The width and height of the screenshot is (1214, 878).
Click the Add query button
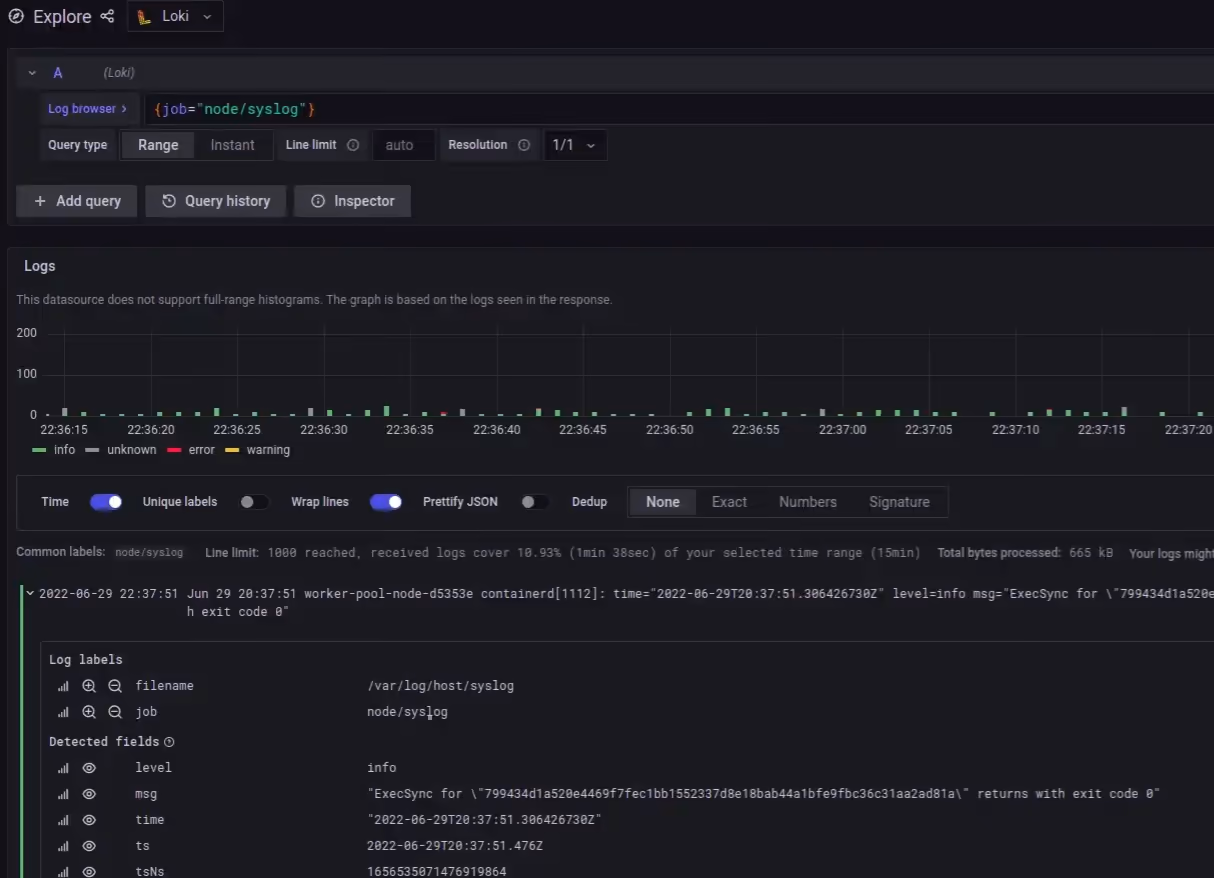coord(76,201)
